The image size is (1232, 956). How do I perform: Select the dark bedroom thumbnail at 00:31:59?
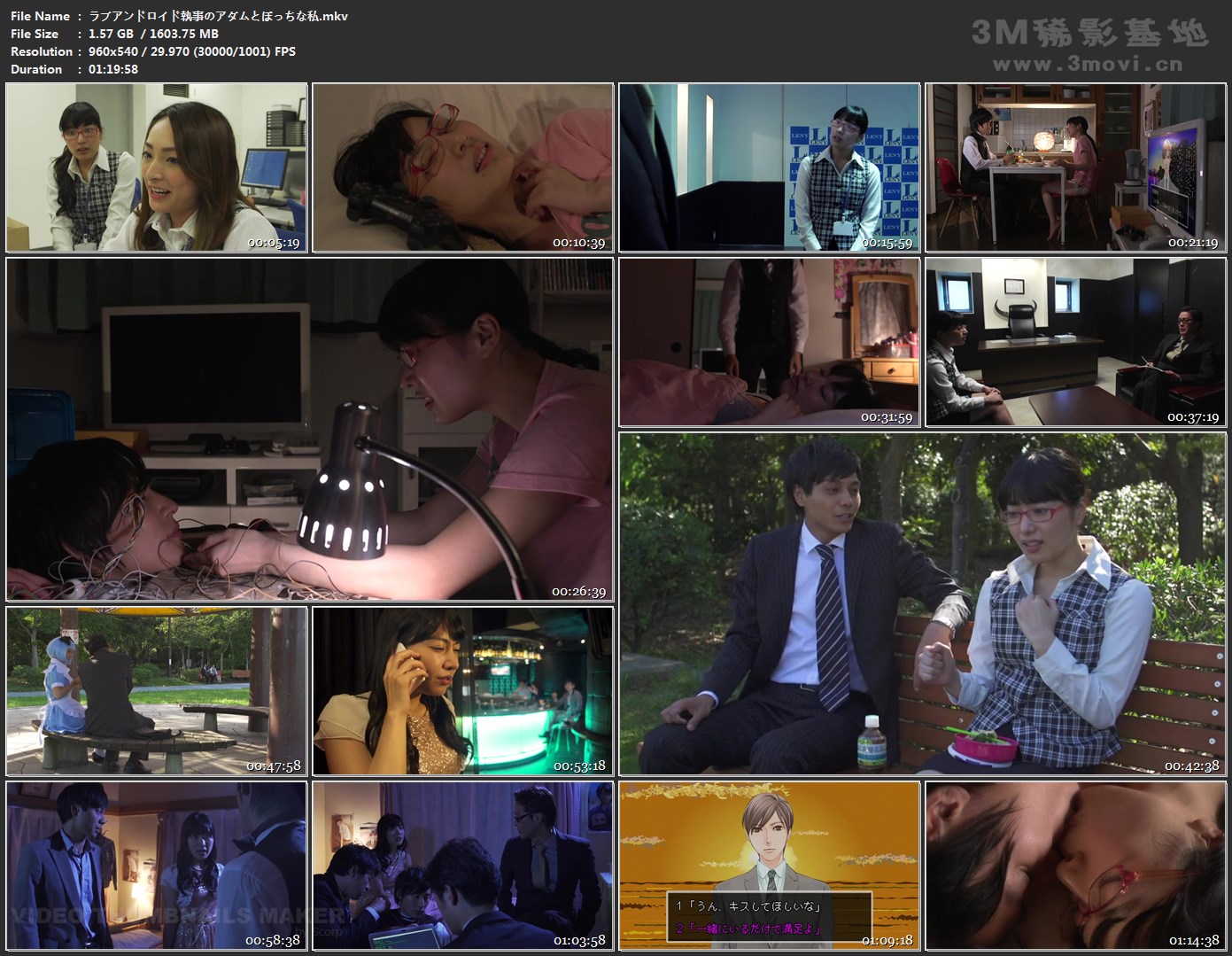767,341
